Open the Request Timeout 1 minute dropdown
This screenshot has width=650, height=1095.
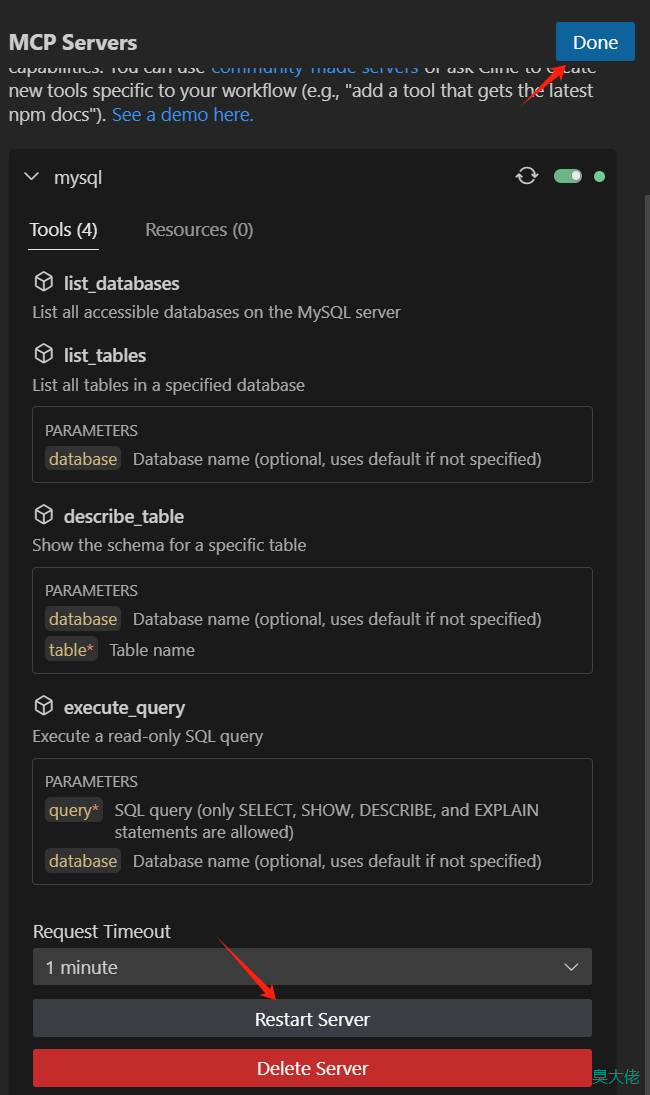coord(312,967)
